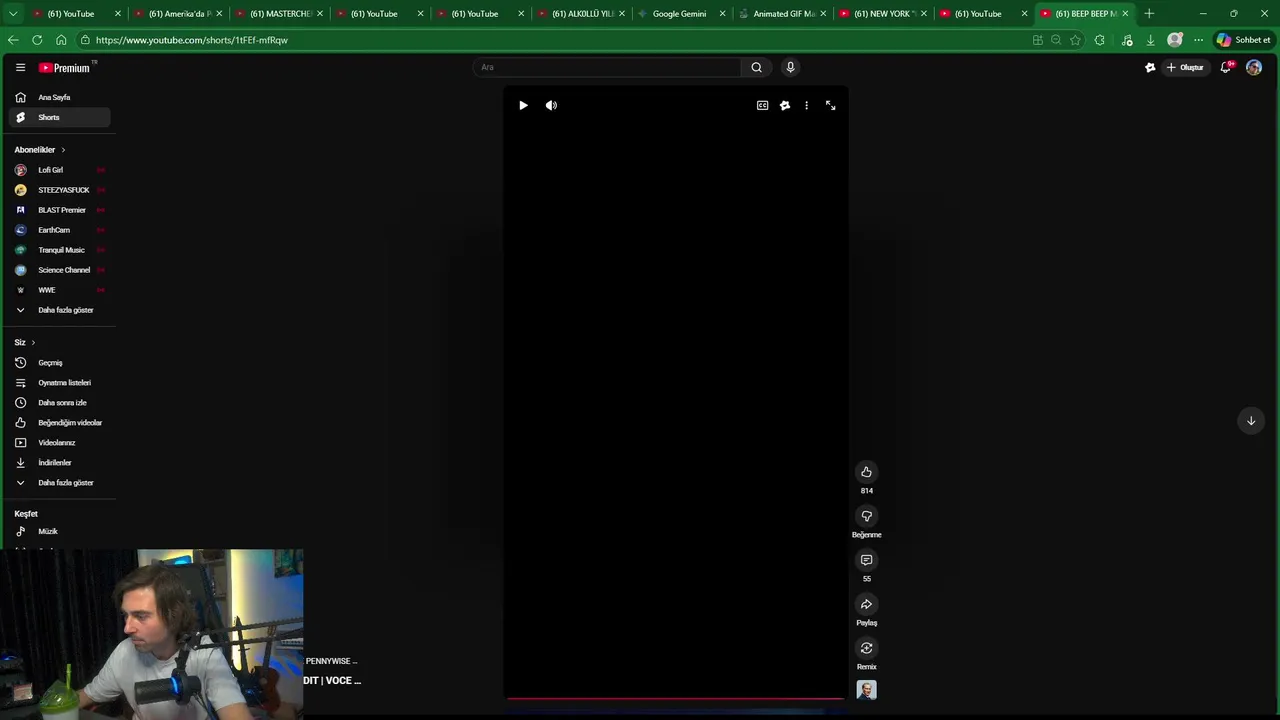The width and height of the screenshot is (1280, 720).
Task: Open the 55 comments panel
Action: coord(867,560)
